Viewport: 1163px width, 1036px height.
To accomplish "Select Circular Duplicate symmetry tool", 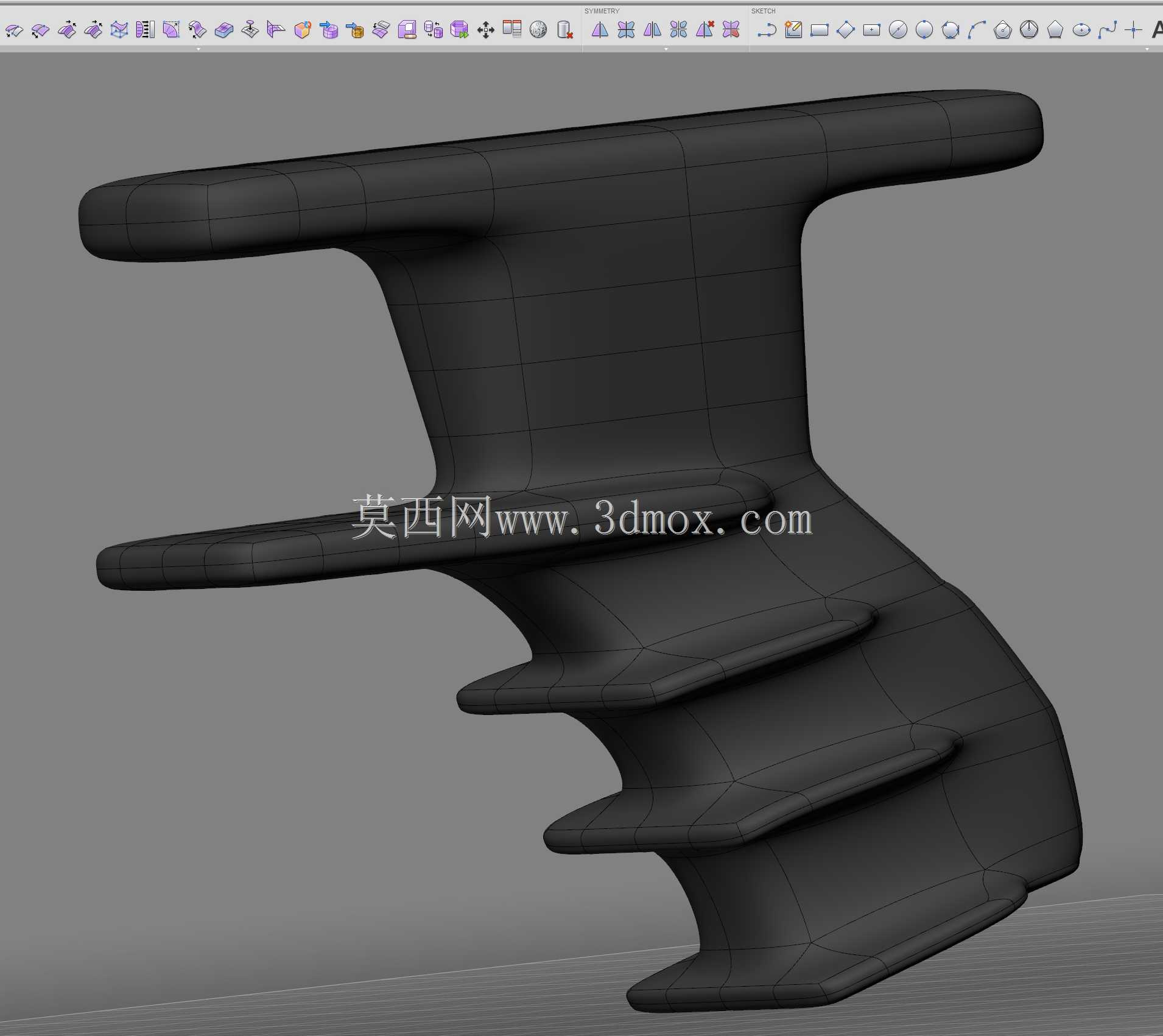I will pyautogui.click(x=678, y=29).
